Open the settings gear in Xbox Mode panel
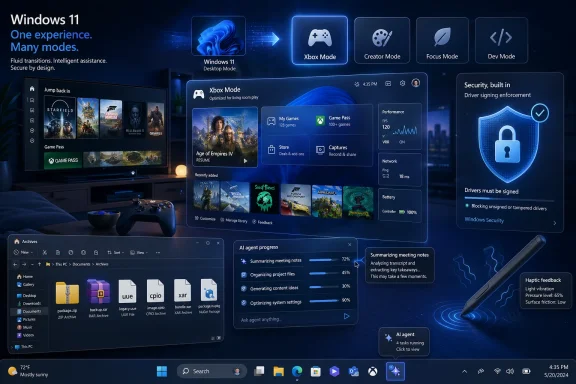Viewport: 576px width, 384px height. pyautogui.click(x=402, y=83)
